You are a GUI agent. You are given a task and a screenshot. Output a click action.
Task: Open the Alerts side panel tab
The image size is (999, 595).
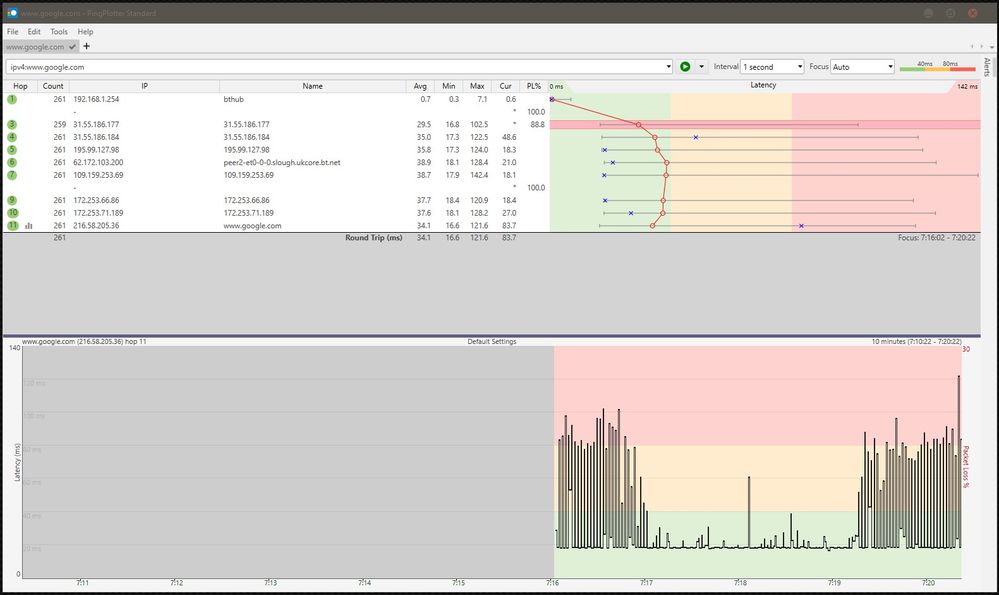tap(987, 68)
